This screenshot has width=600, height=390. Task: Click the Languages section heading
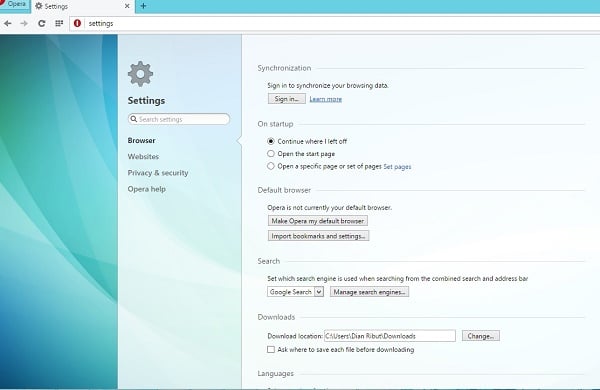[x=275, y=373]
